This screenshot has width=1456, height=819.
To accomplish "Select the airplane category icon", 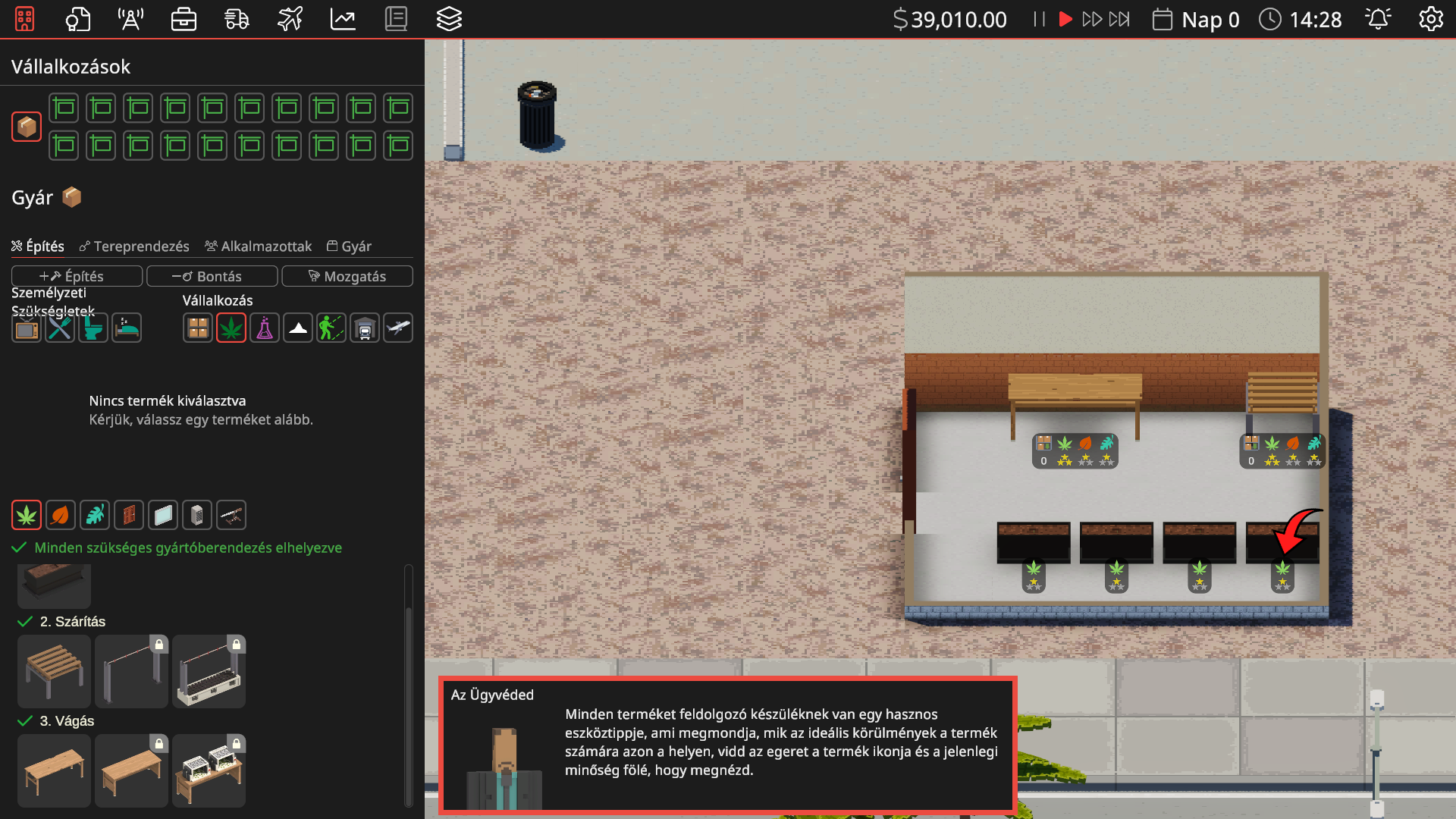I will 398,328.
